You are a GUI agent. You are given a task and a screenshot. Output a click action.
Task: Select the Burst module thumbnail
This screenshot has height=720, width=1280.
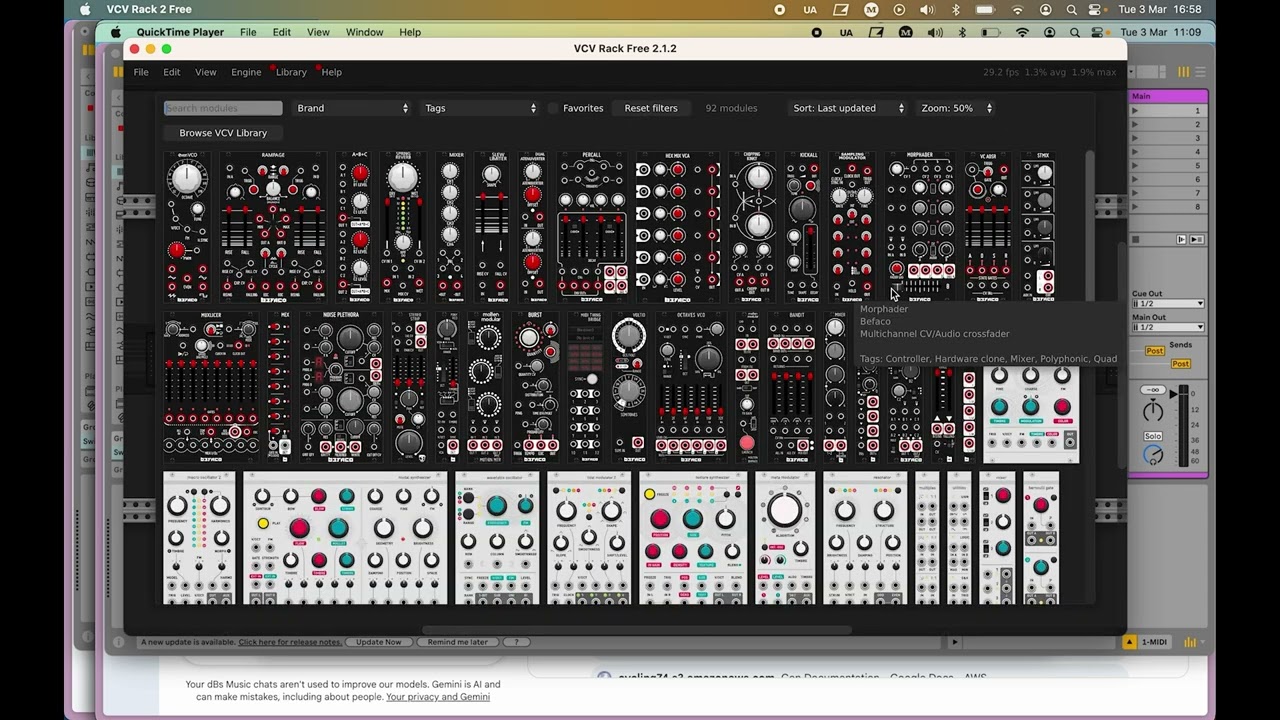point(535,387)
